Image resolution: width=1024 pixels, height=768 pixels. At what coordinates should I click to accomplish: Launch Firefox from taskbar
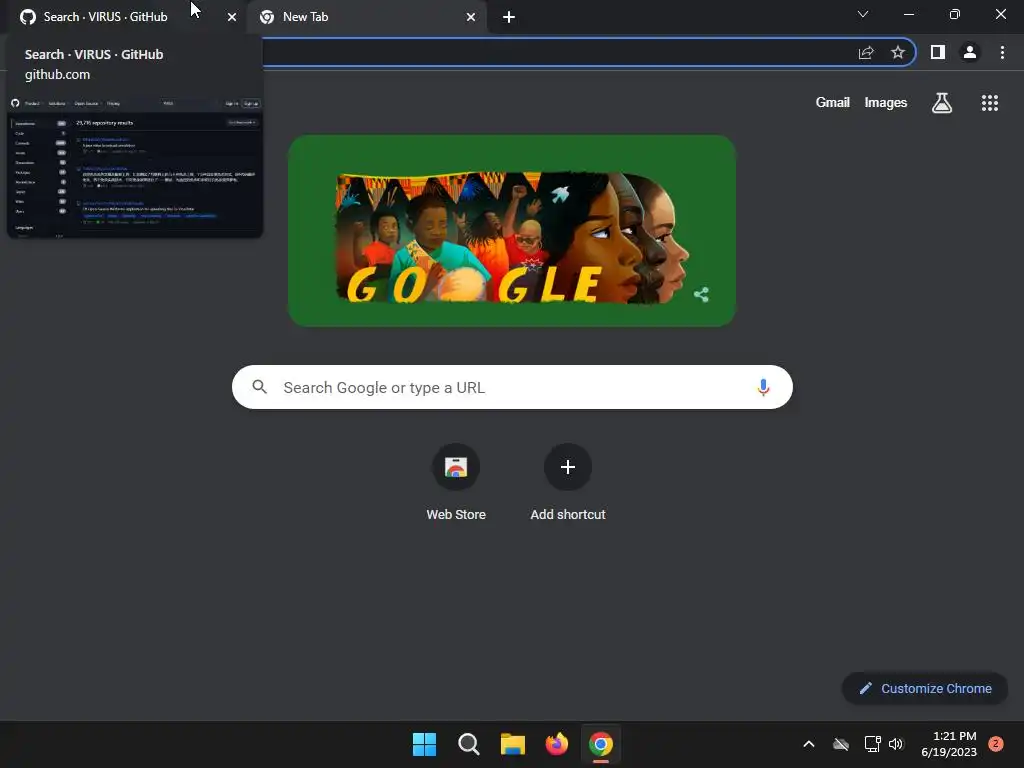556,744
